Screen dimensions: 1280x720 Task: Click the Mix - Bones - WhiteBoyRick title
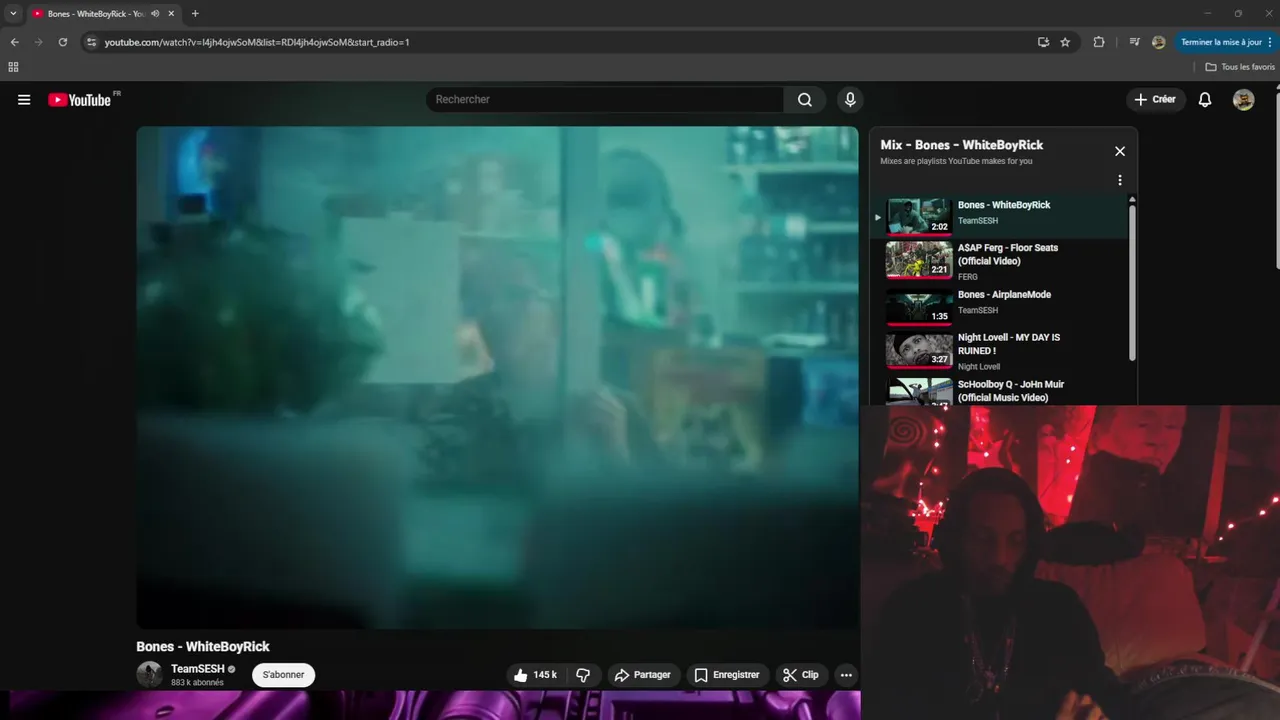(x=961, y=145)
